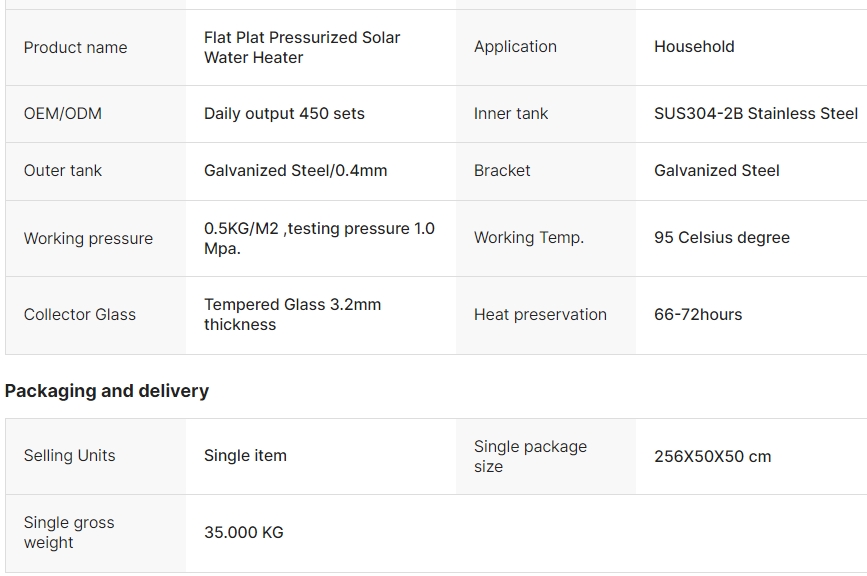Click the "Packaging and delivery" heading
Image resolution: width=867 pixels, height=576 pixels.
coord(107,391)
